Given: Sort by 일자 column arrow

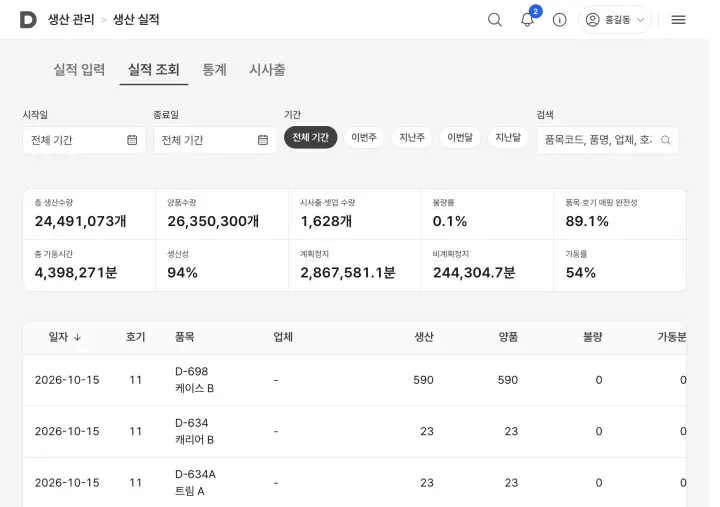Looking at the screenshot, I should pos(77,337).
